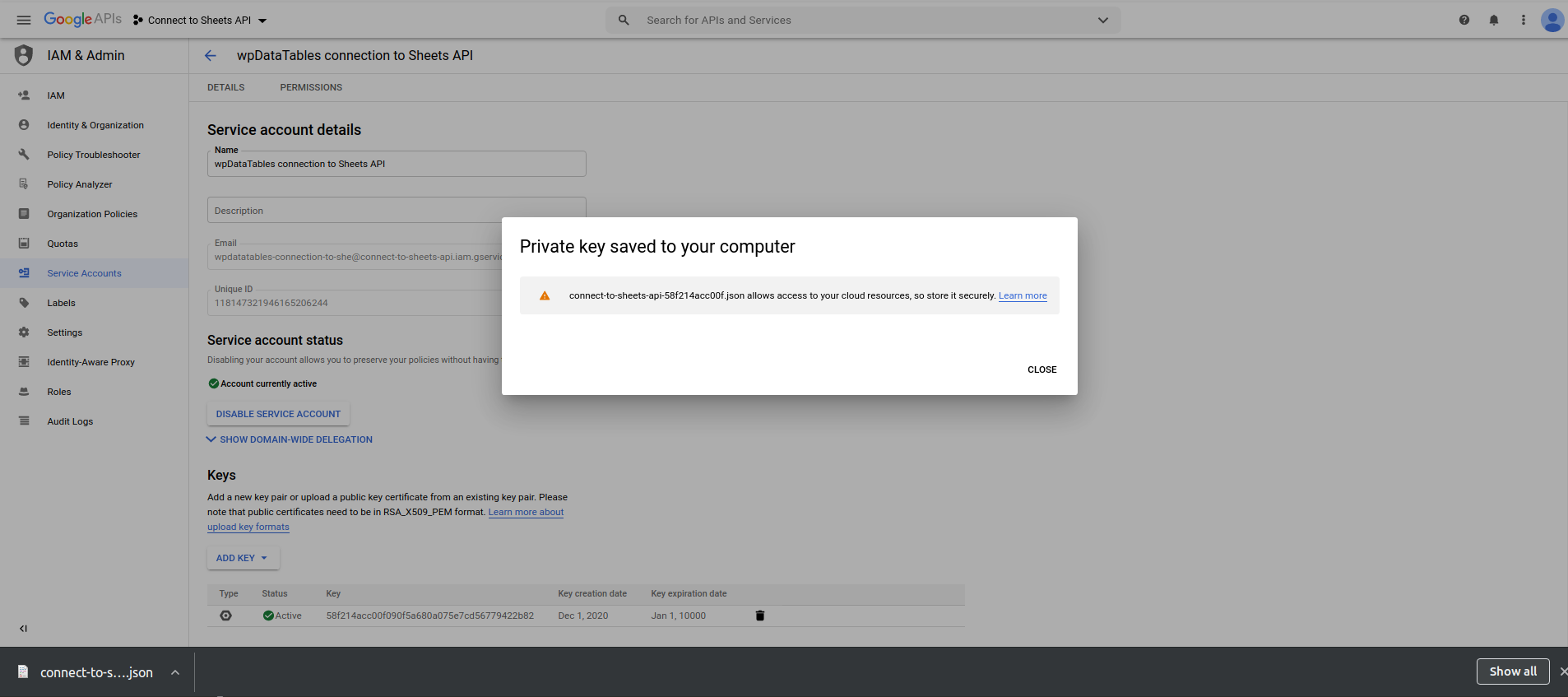This screenshot has width=1568, height=697.
Task: Click the Roles icon in sidebar
Action: click(24, 392)
